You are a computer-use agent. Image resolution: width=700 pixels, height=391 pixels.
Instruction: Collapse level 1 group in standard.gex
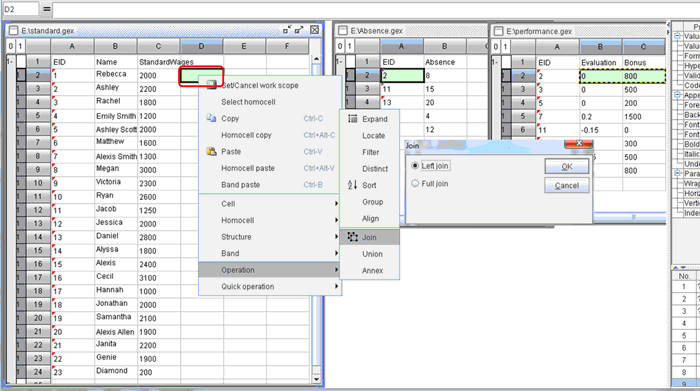[x=10, y=62]
